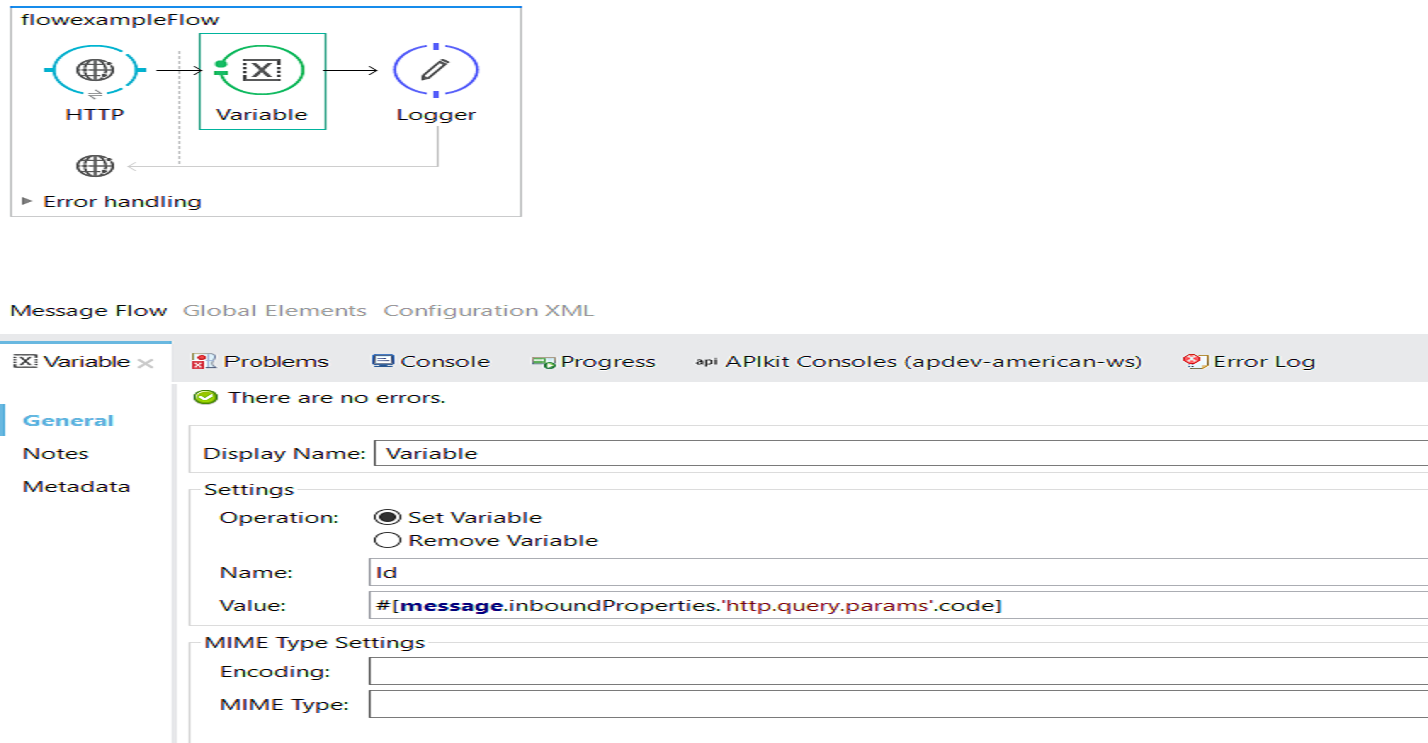Click the Console monitor icon
The image size is (1428, 743).
[x=383, y=362]
